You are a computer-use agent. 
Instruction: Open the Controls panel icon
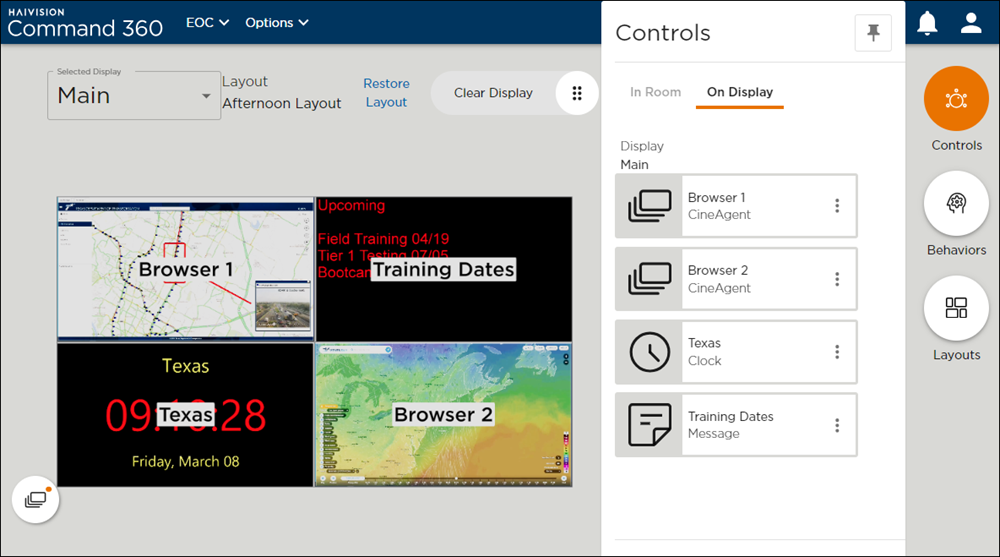pos(956,98)
